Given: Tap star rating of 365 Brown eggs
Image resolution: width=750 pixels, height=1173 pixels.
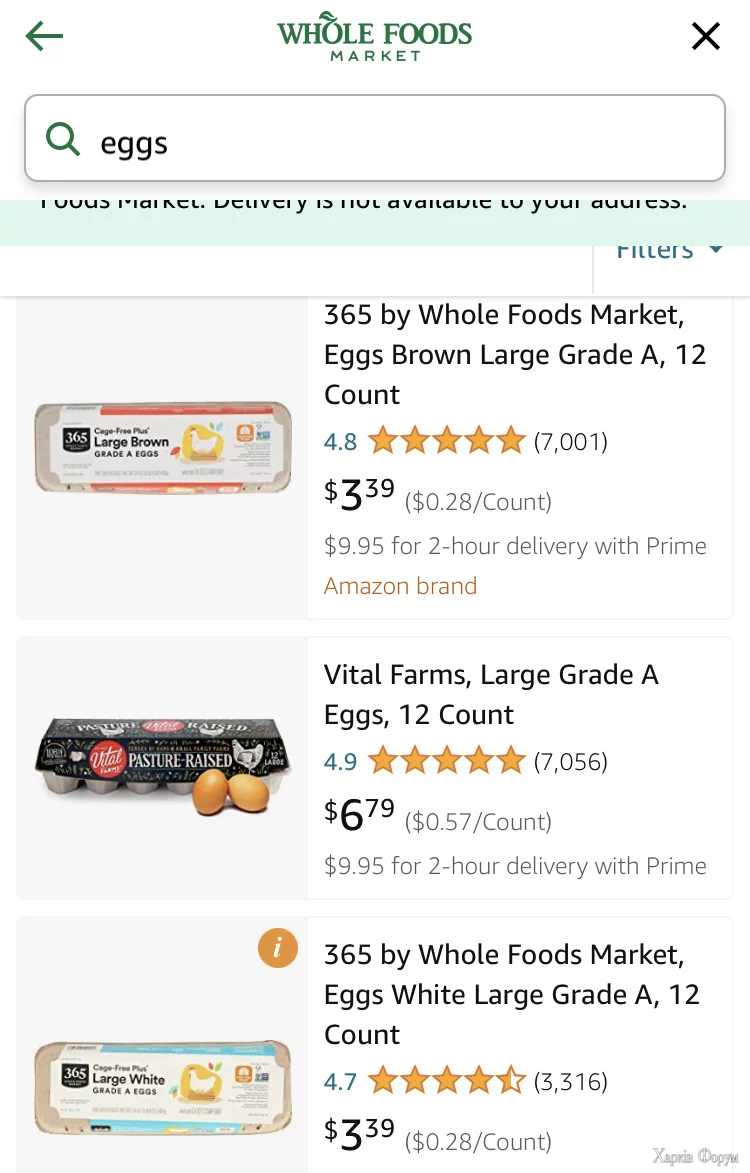Looking at the screenshot, I should tap(446, 441).
